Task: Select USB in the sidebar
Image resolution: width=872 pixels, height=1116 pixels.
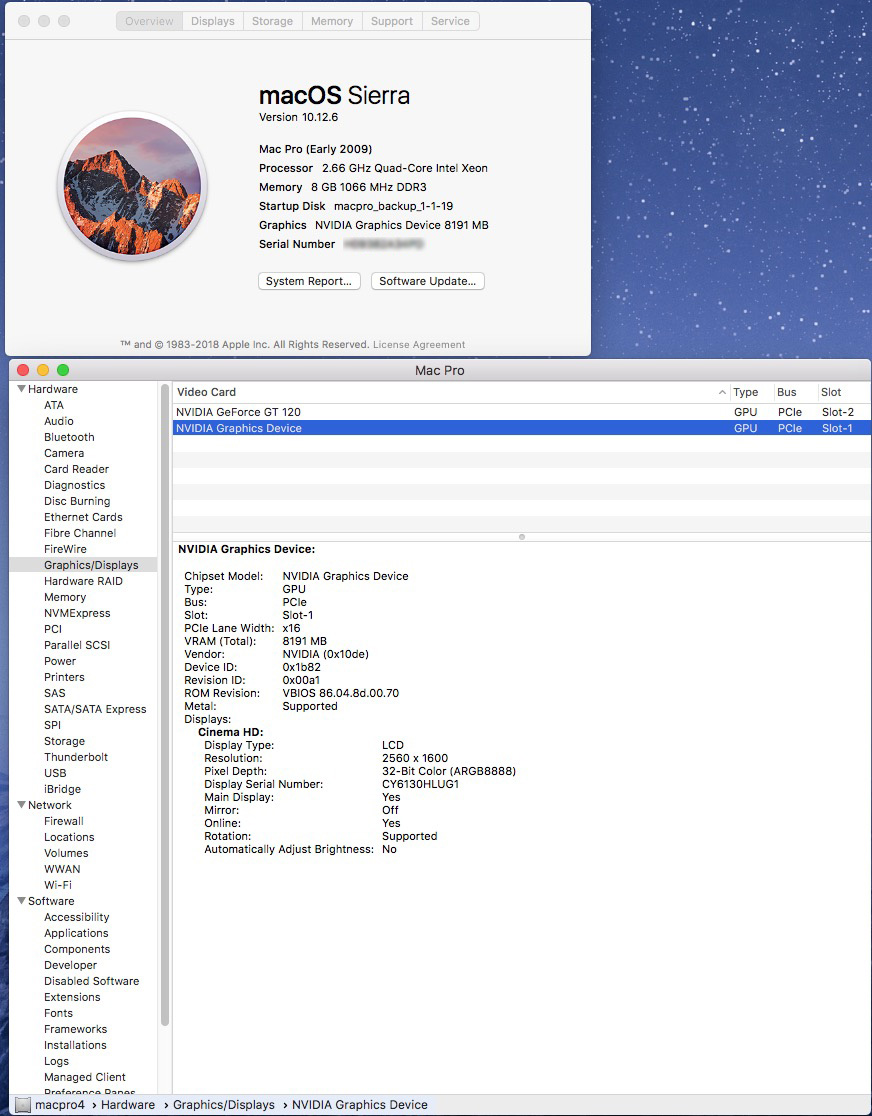Action: pyautogui.click(x=55, y=774)
